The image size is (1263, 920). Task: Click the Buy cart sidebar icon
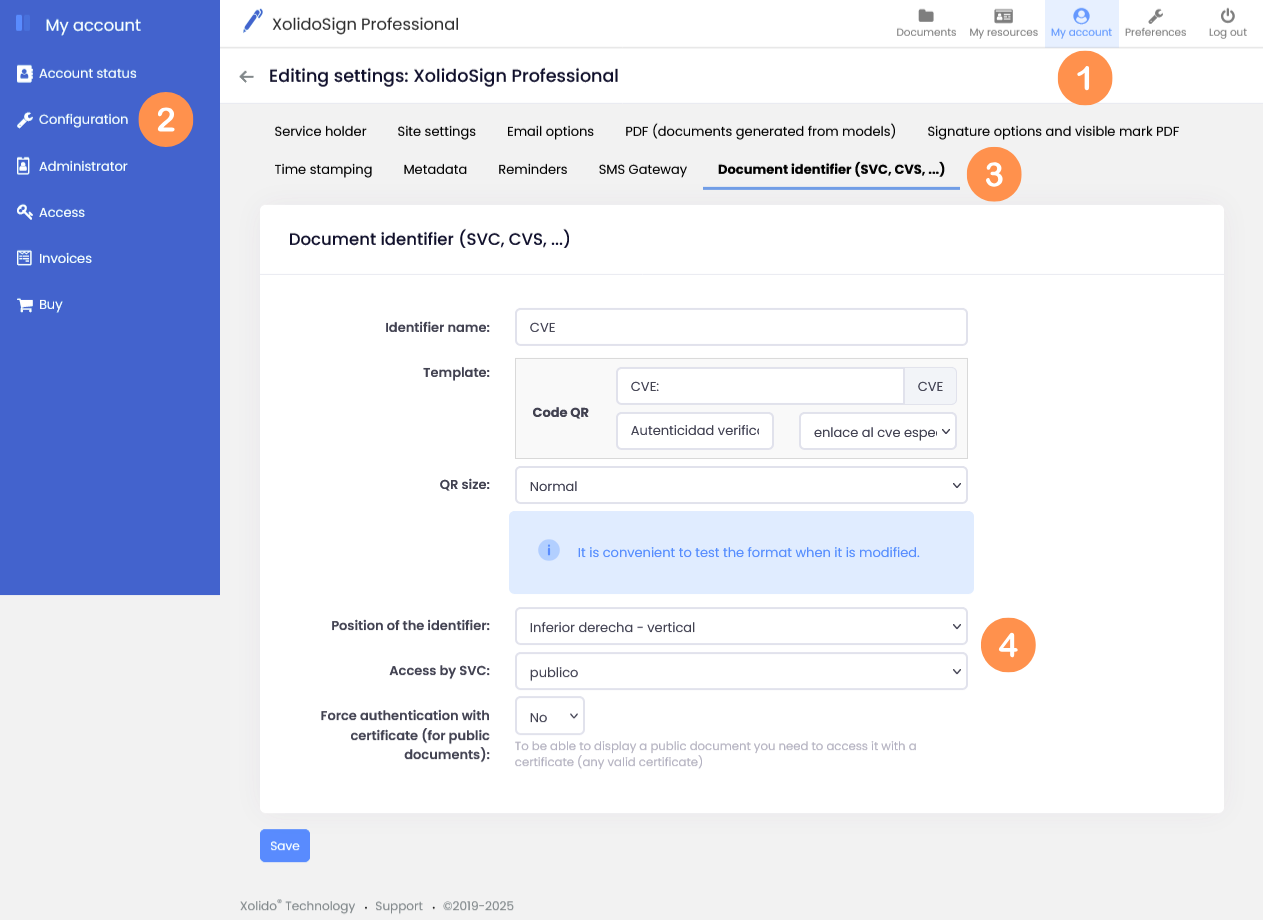(25, 305)
